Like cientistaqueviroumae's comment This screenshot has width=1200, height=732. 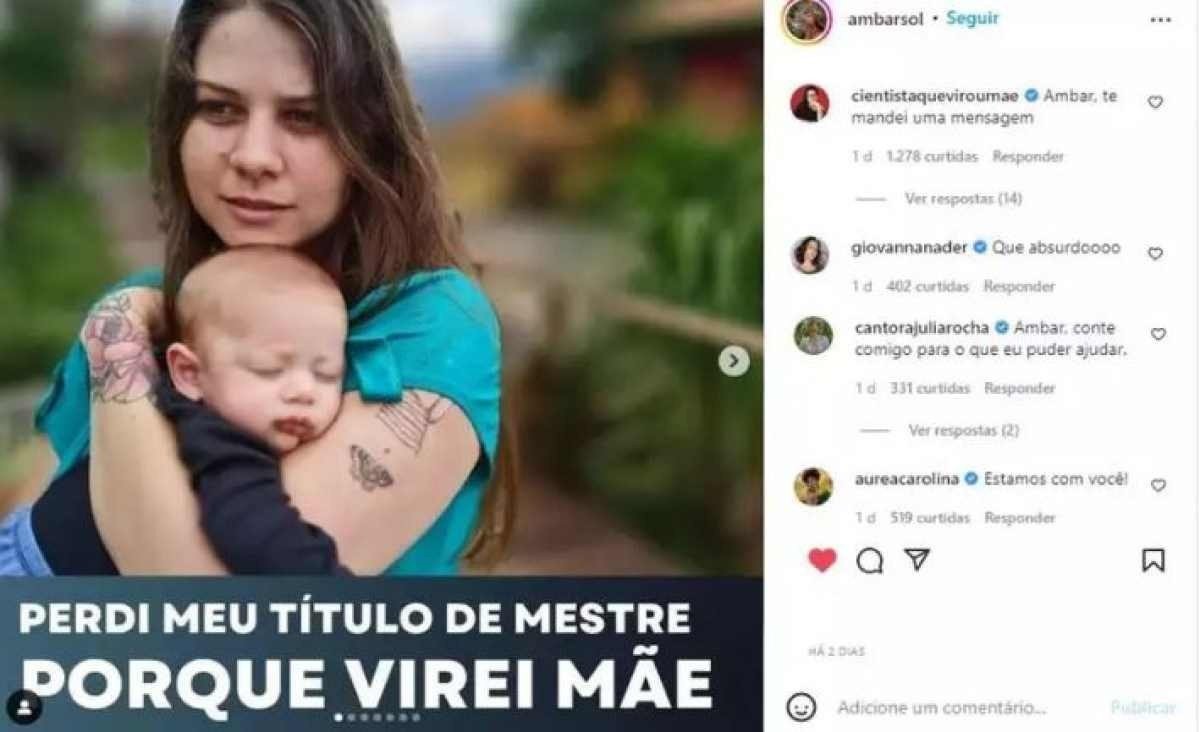(x=1155, y=102)
